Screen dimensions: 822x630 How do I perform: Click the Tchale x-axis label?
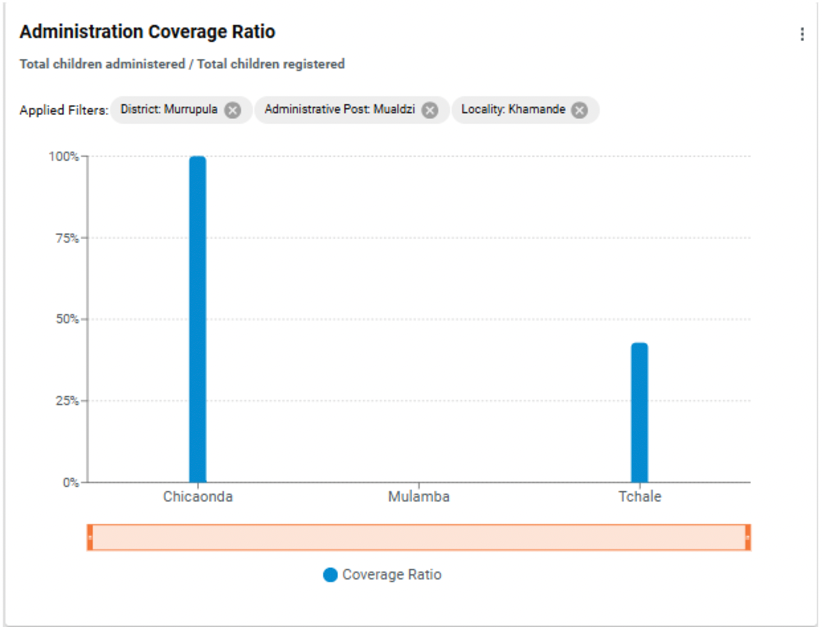pos(639,497)
